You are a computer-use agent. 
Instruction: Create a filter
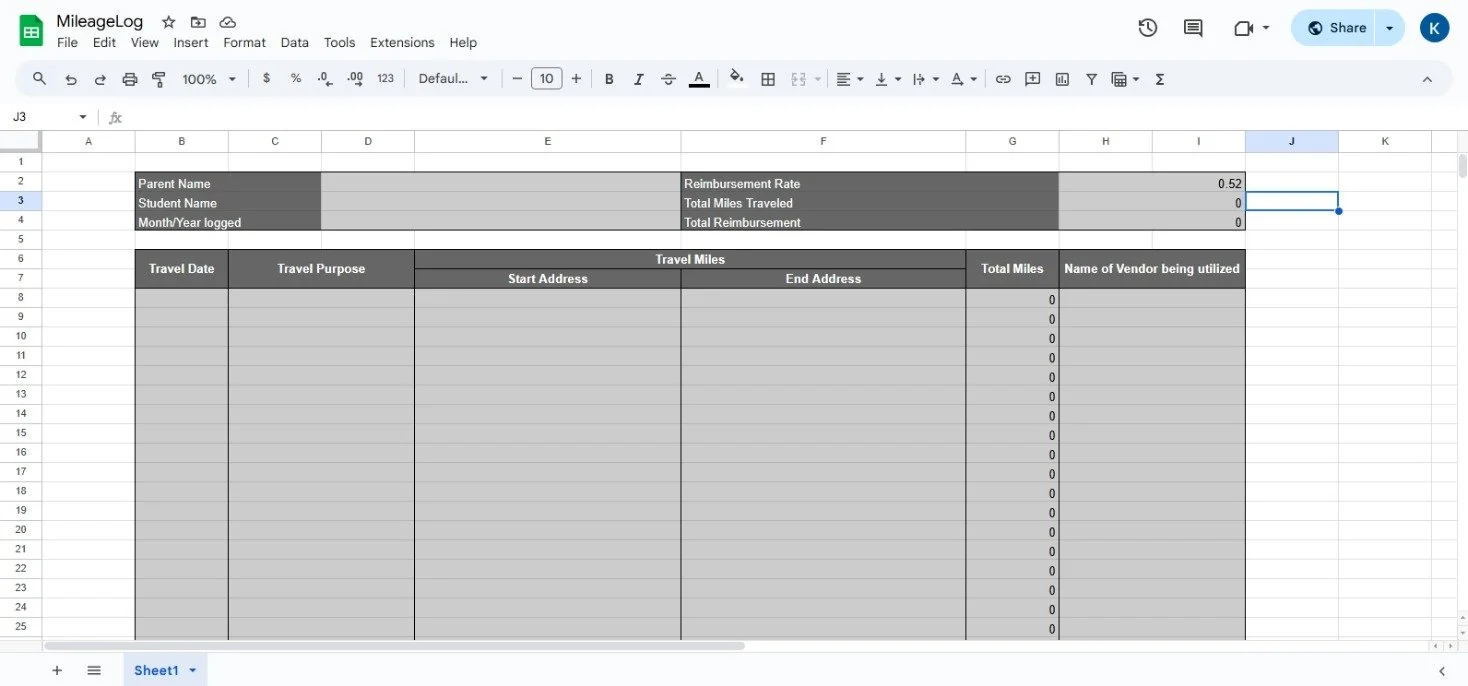1091,79
